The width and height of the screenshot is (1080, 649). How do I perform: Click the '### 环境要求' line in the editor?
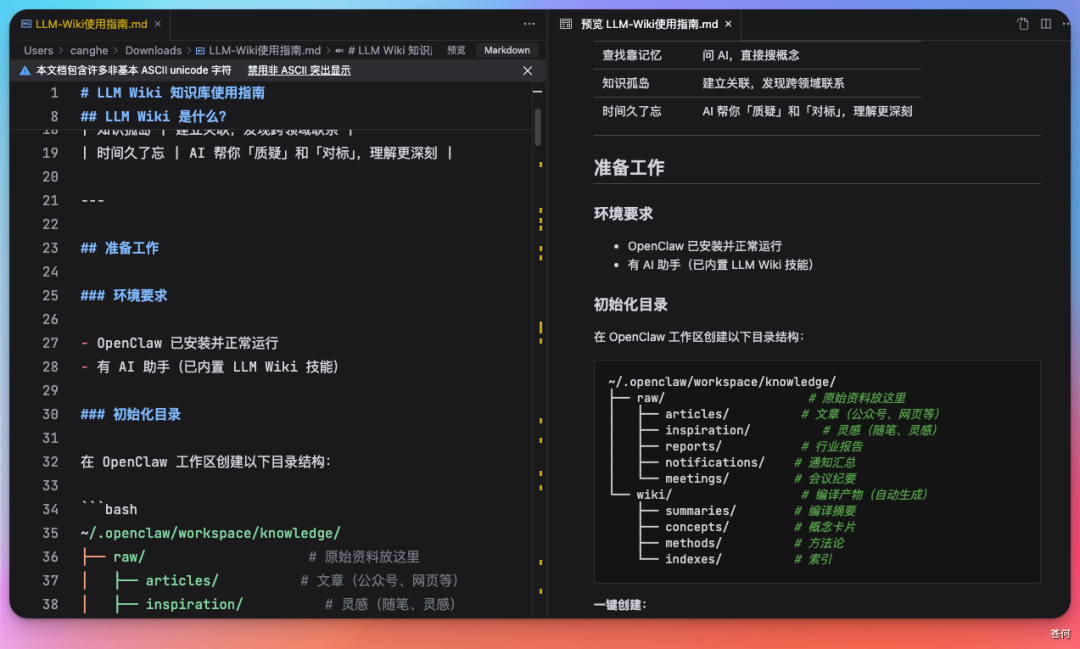pos(124,296)
